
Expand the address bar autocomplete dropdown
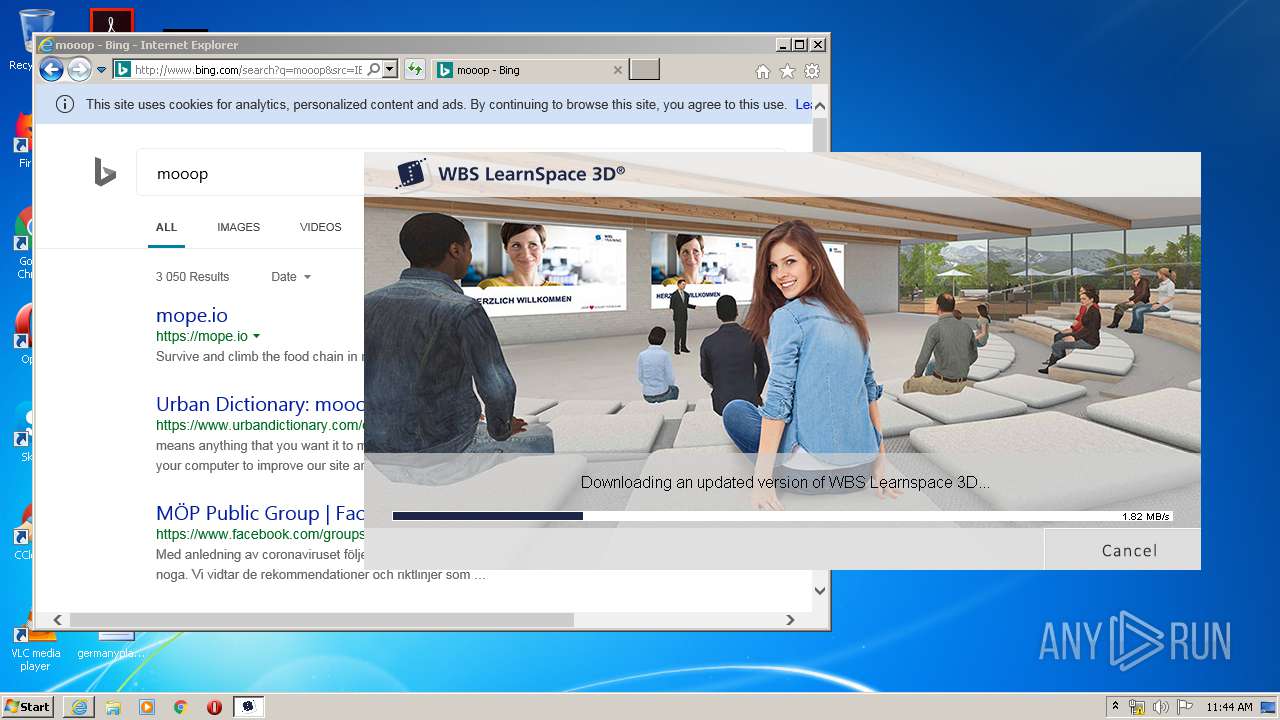[390, 70]
